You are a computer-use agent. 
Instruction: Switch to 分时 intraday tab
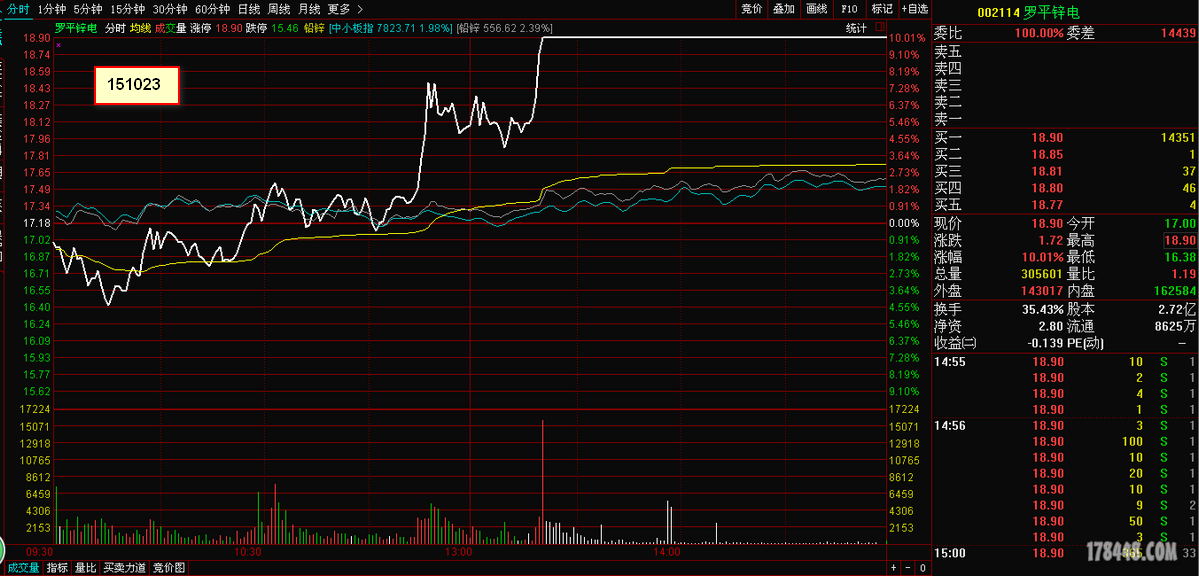18,9
